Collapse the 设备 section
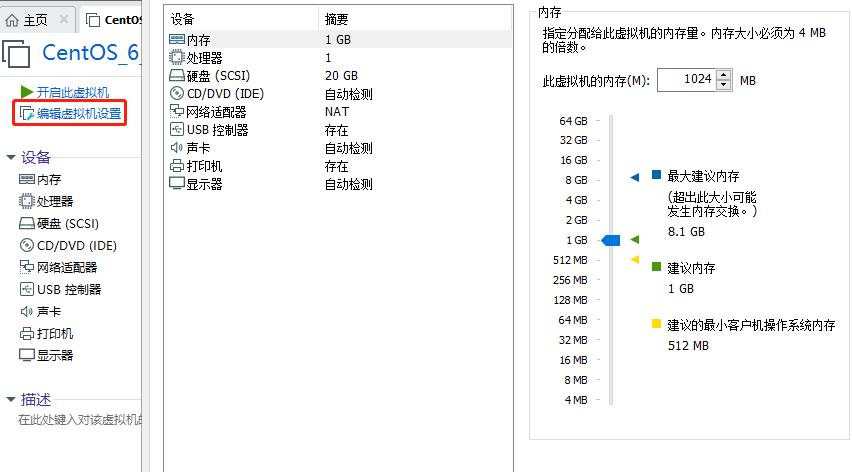This screenshot has height=472, width=852. point(10,158)
